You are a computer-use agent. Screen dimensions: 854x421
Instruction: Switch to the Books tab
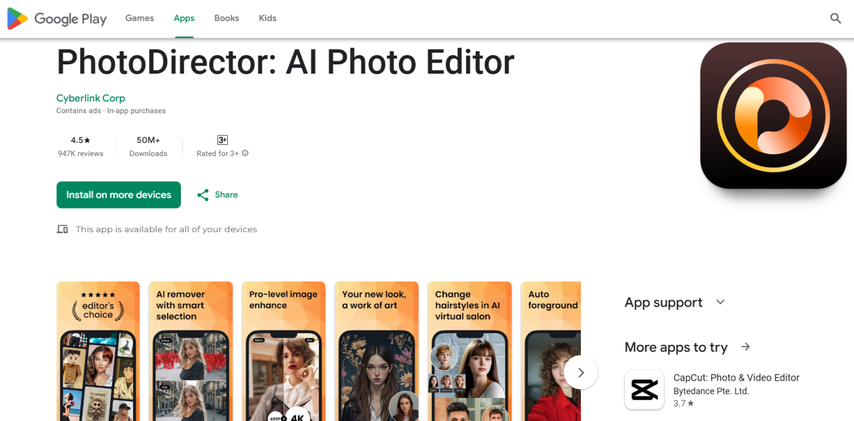227,19
